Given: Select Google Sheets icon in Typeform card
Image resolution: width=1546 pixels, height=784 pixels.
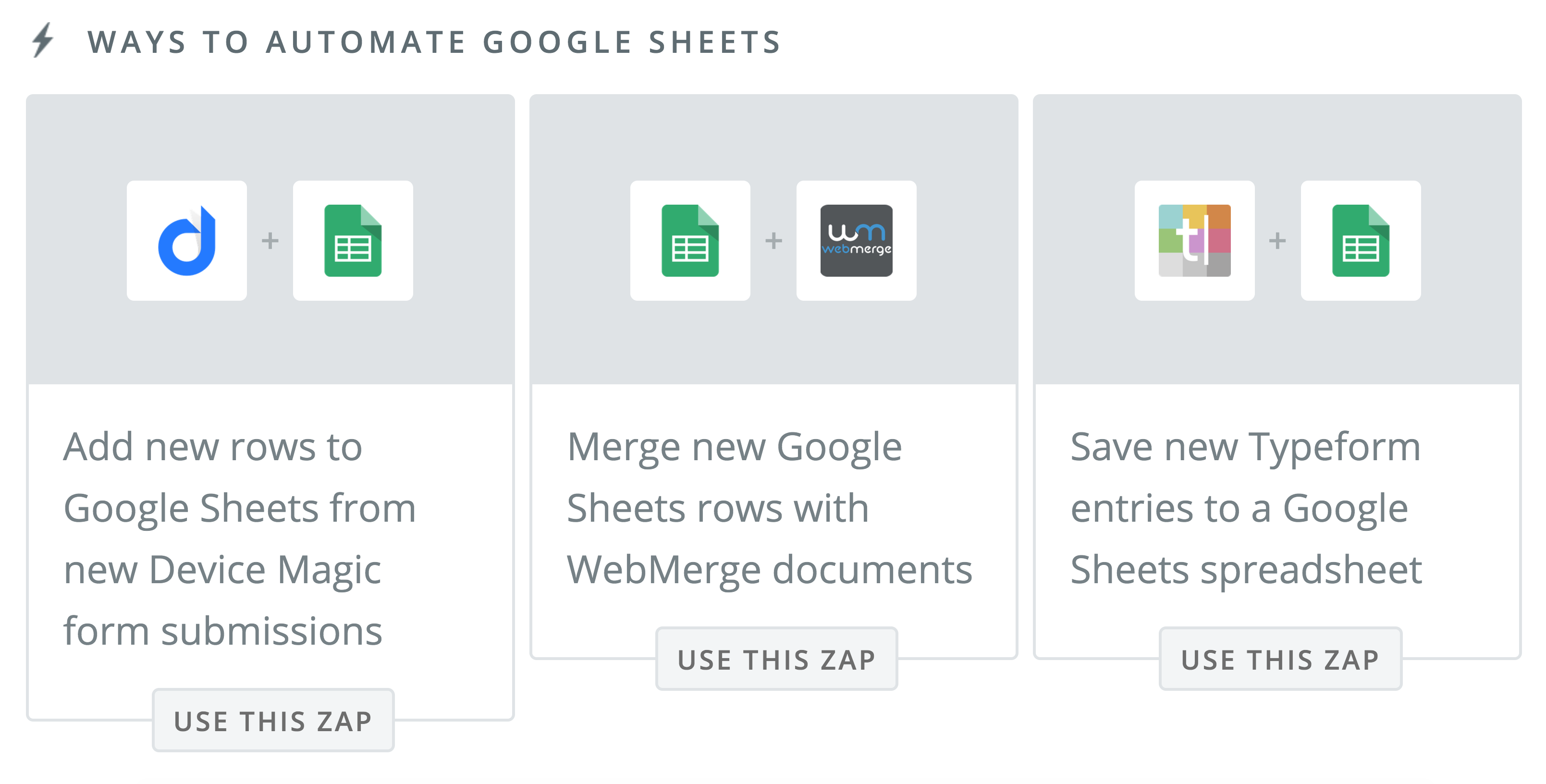Looking at the screenshot, I should pos(1361,241).
